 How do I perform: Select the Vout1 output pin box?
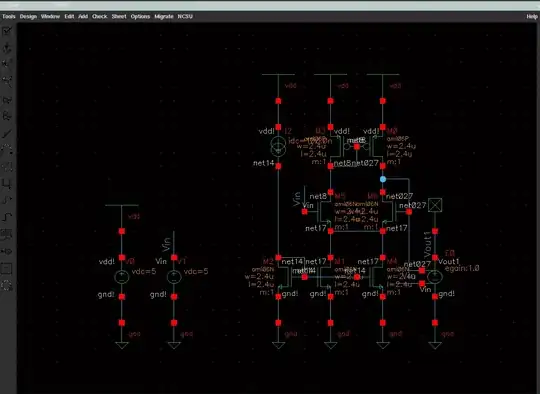(435, 205)
